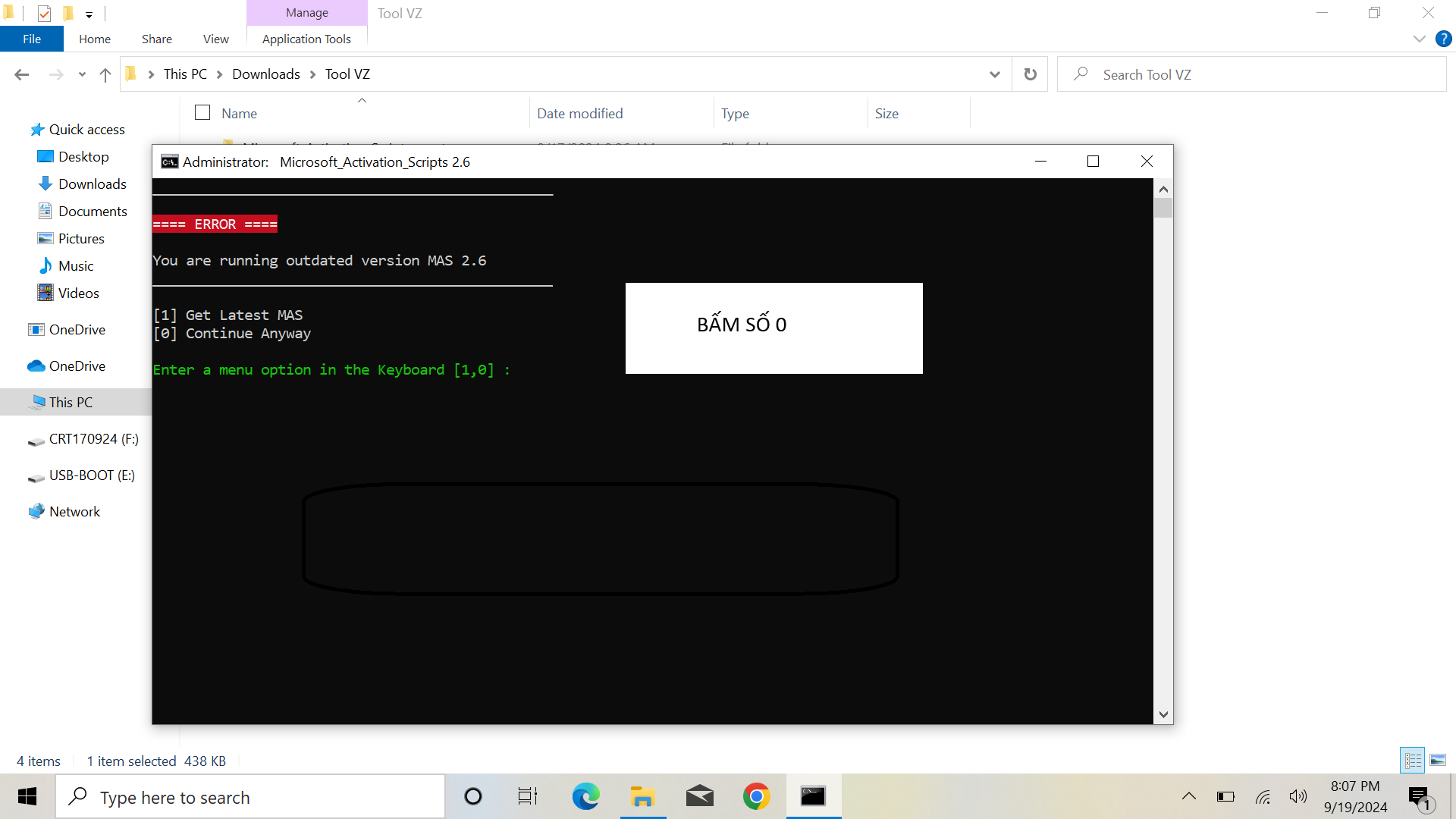Viewport: 1456px width, 819px height.
Task: Open the View ribbon tab
Action: click(x=216, y=39)
